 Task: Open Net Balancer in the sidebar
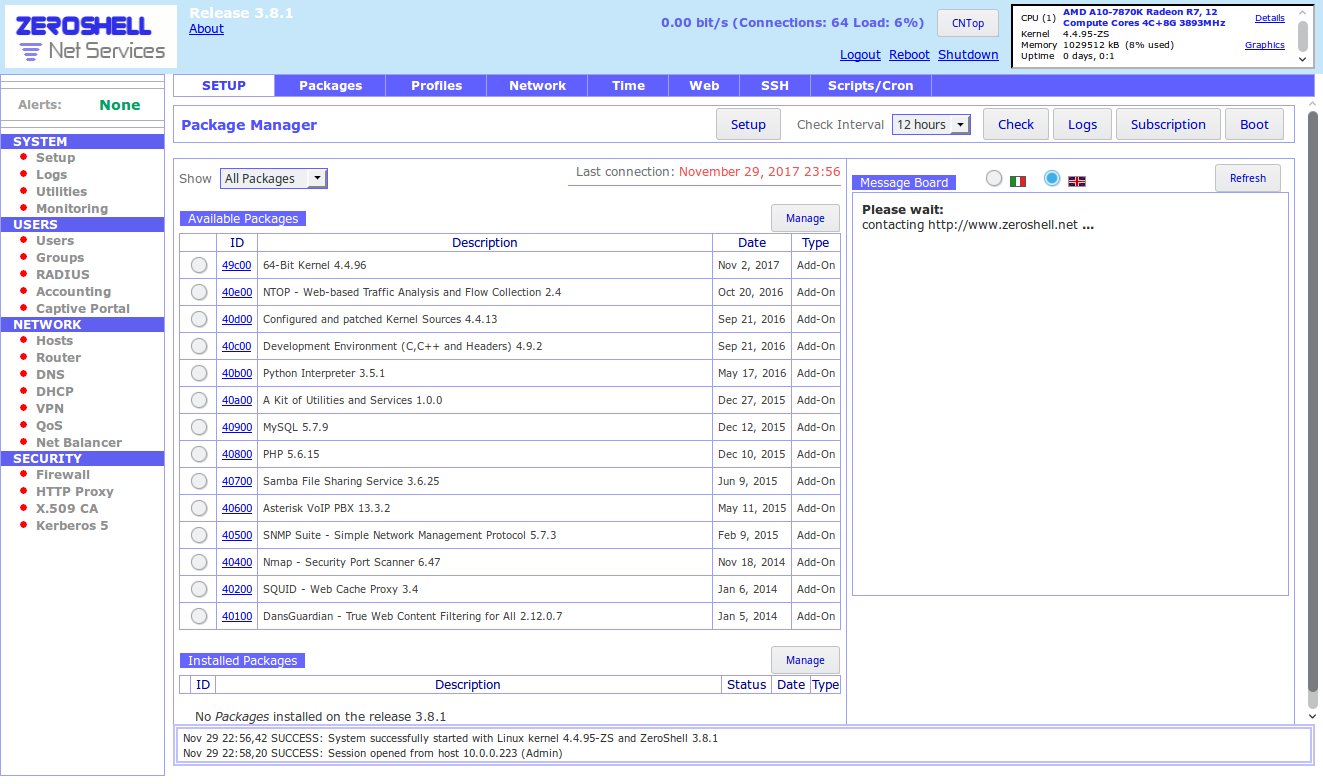click(79, 443)
